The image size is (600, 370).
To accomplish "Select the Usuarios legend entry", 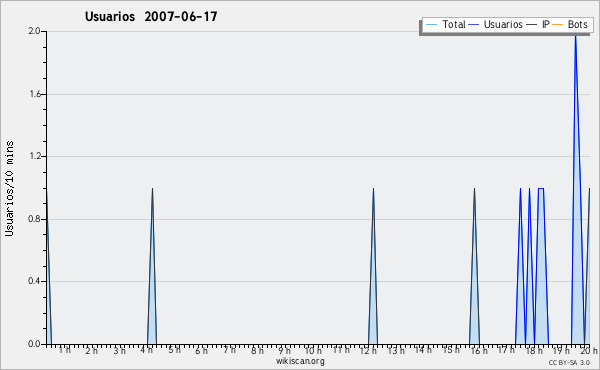I will point(496,24).
